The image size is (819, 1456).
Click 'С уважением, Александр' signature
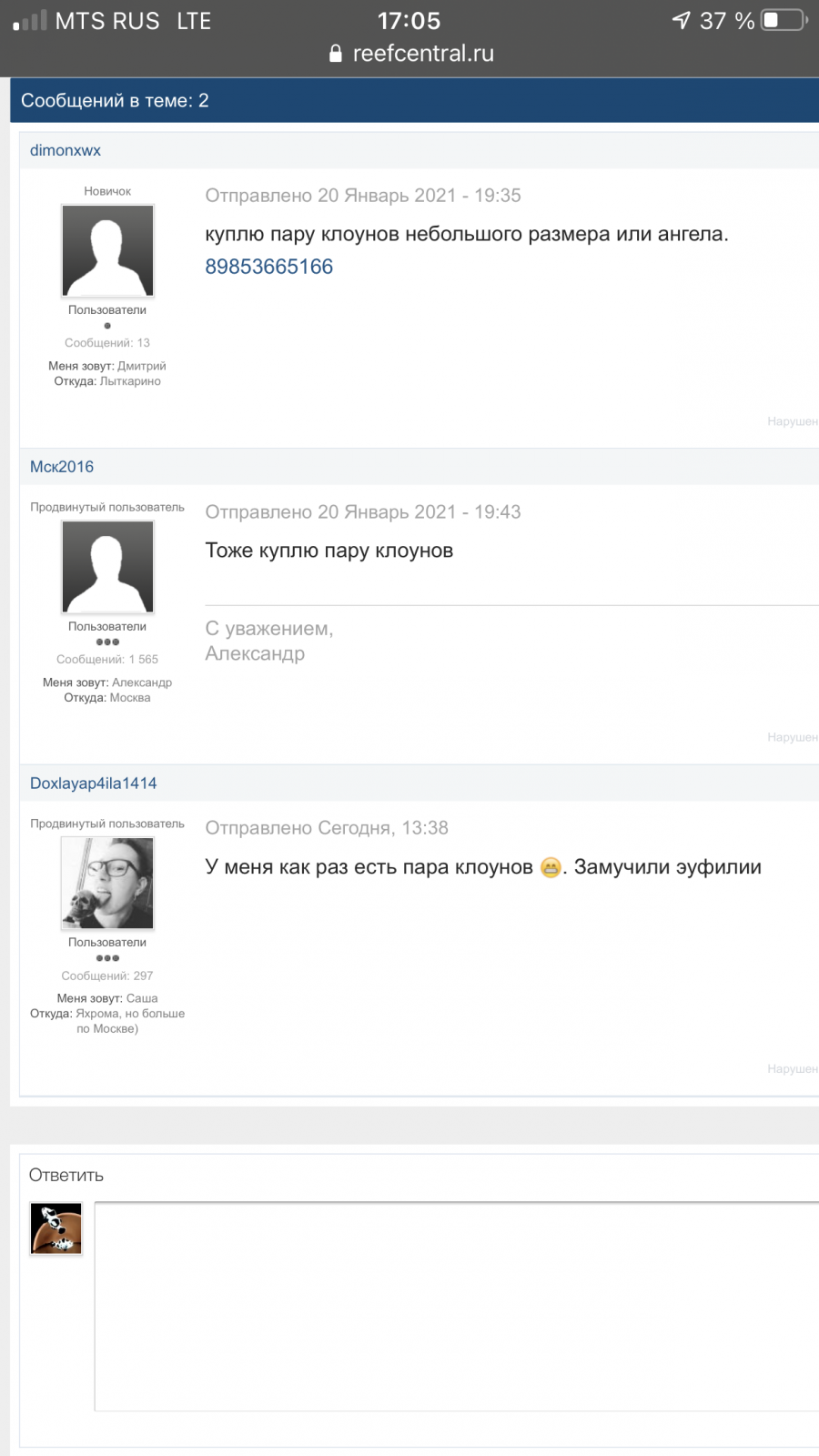click(x=269, y=641)
